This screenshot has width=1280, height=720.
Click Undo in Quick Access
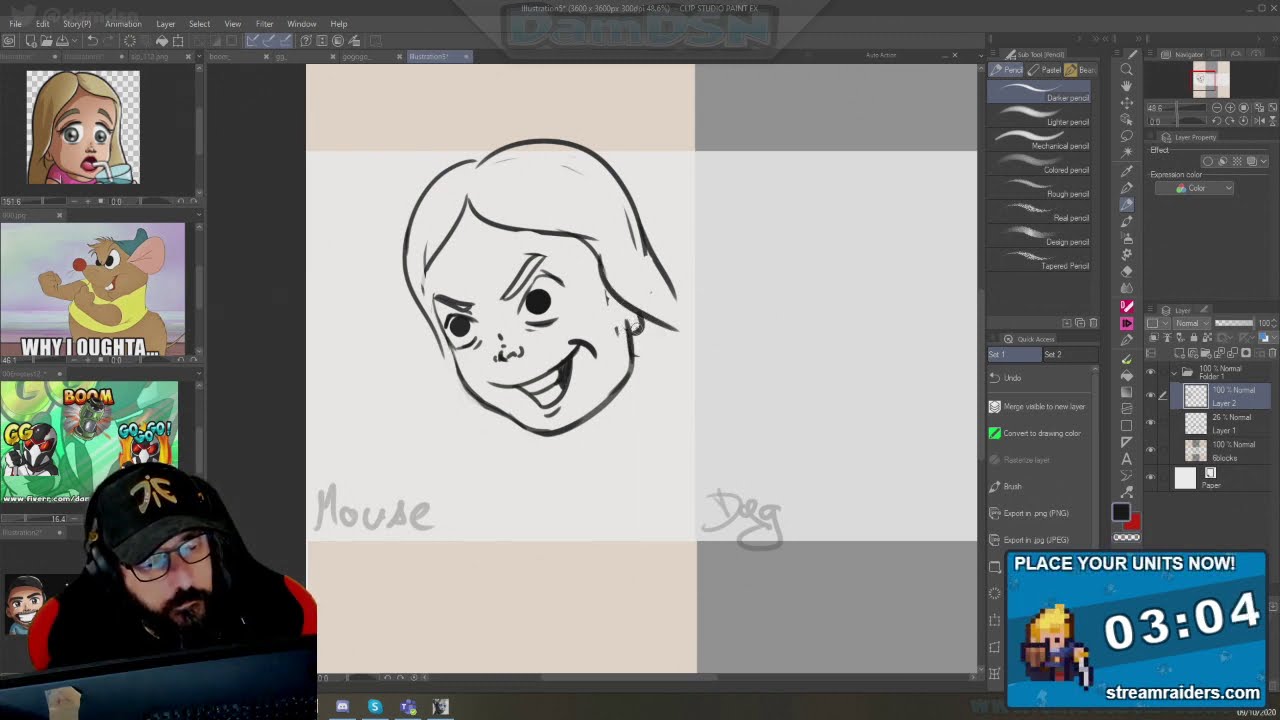(1041, 378)
